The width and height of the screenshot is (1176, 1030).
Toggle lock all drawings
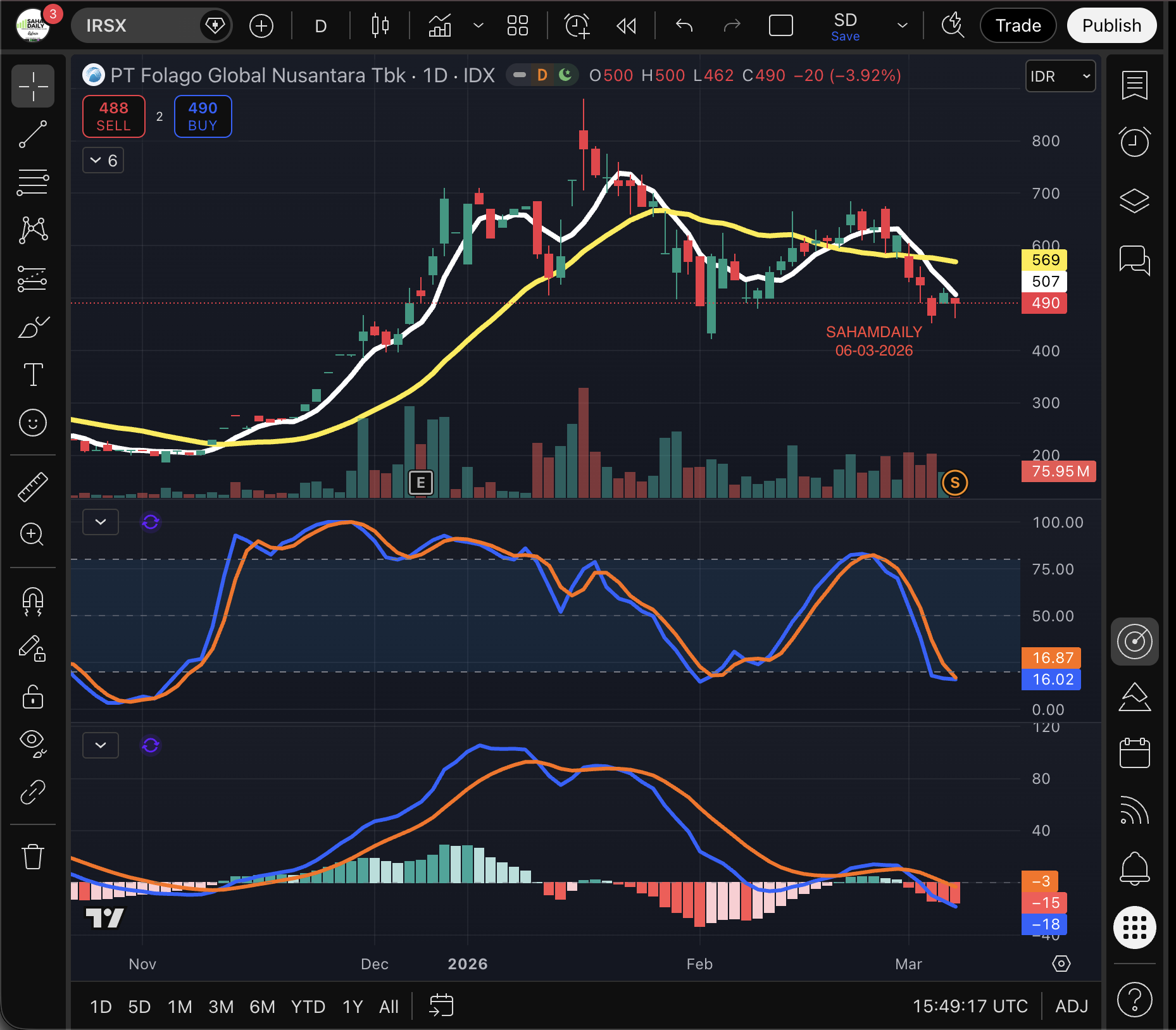[33, 697]
